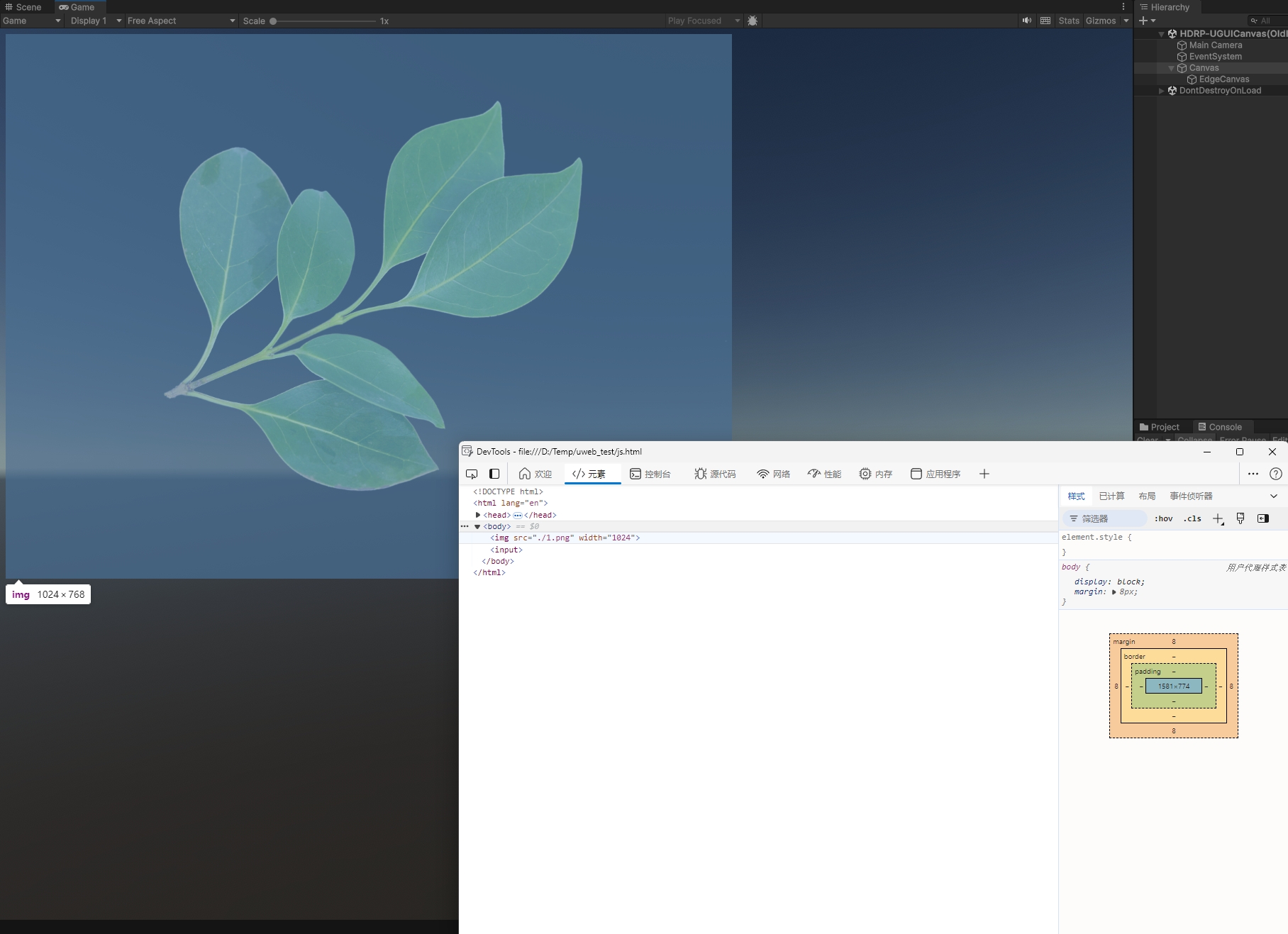Mute audio in the Game view
1288x934 pixels.
click(x=1026, y=21)
